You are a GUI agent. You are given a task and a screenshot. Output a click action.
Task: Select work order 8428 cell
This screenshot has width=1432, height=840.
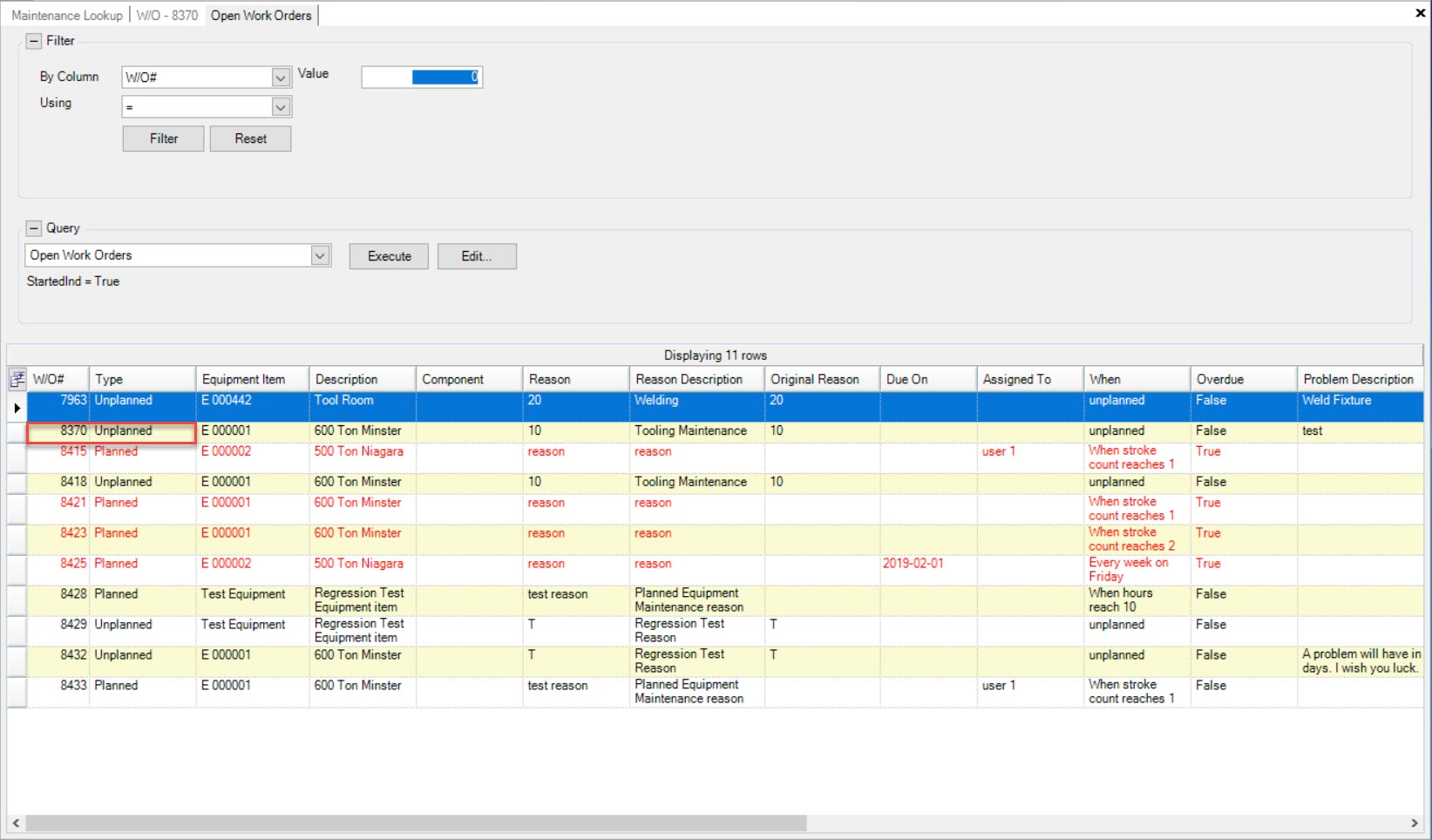[x=58, y=600]
